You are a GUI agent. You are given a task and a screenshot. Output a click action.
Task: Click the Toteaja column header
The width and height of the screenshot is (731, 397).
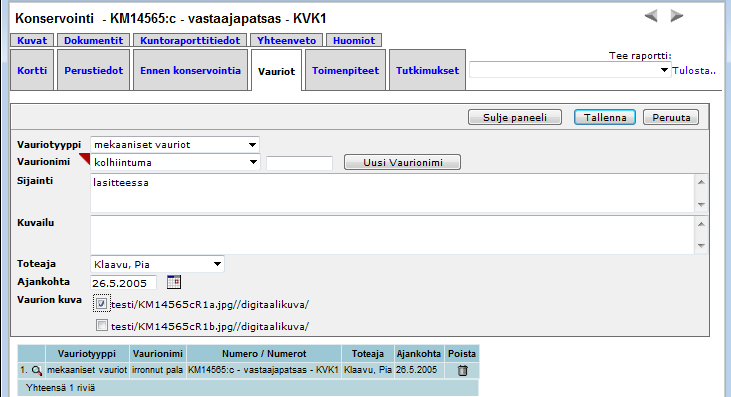368,354
